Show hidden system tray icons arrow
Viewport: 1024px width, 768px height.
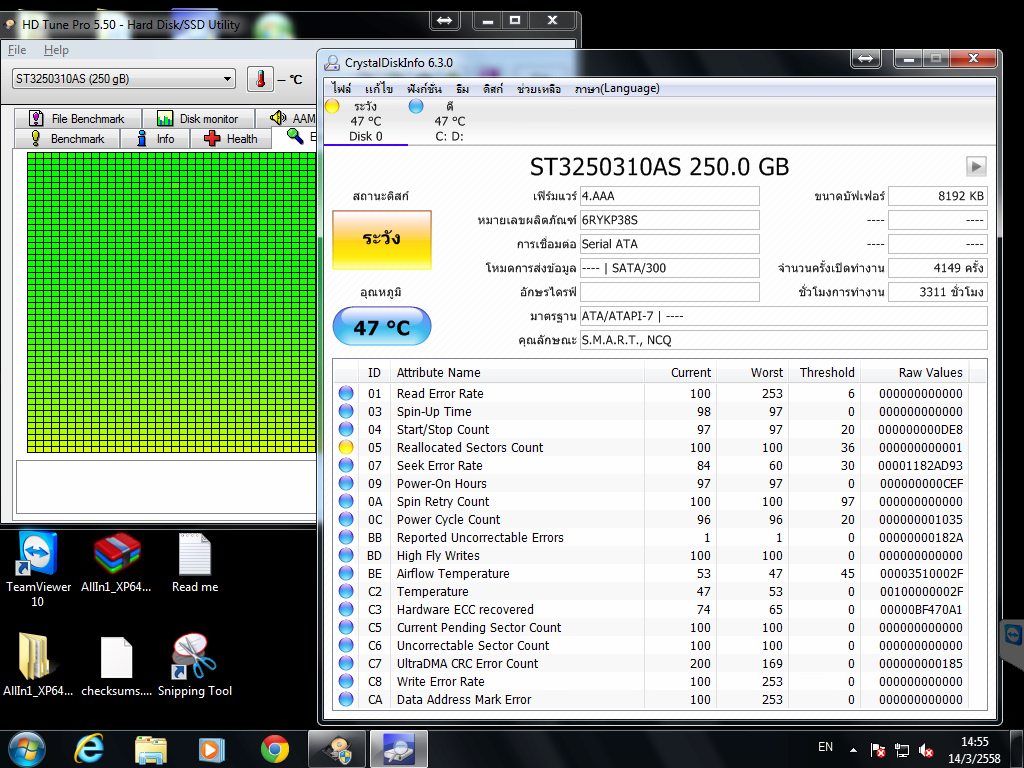coord(853,750)
